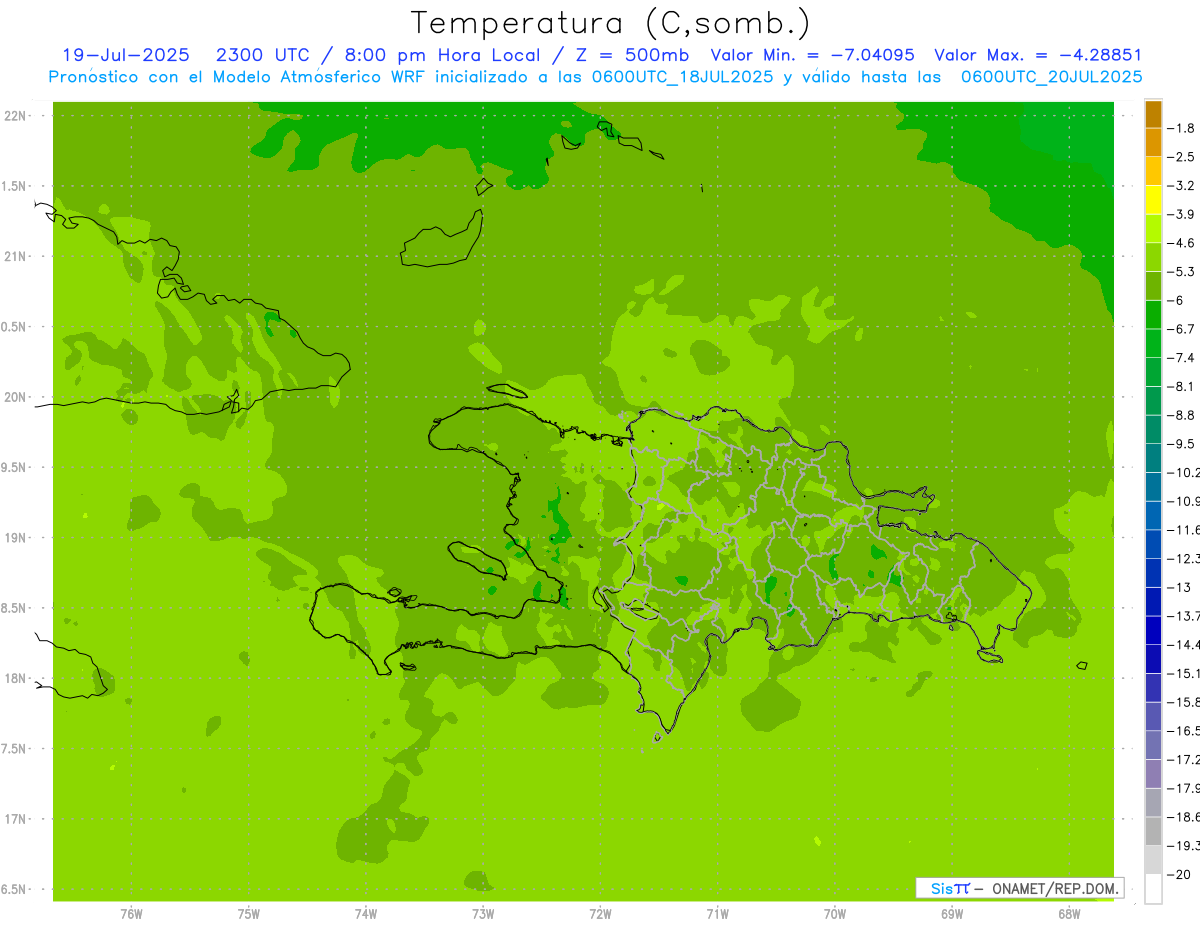Click the 'Temperatura (C,somb.)' chart title

(610, 23)
